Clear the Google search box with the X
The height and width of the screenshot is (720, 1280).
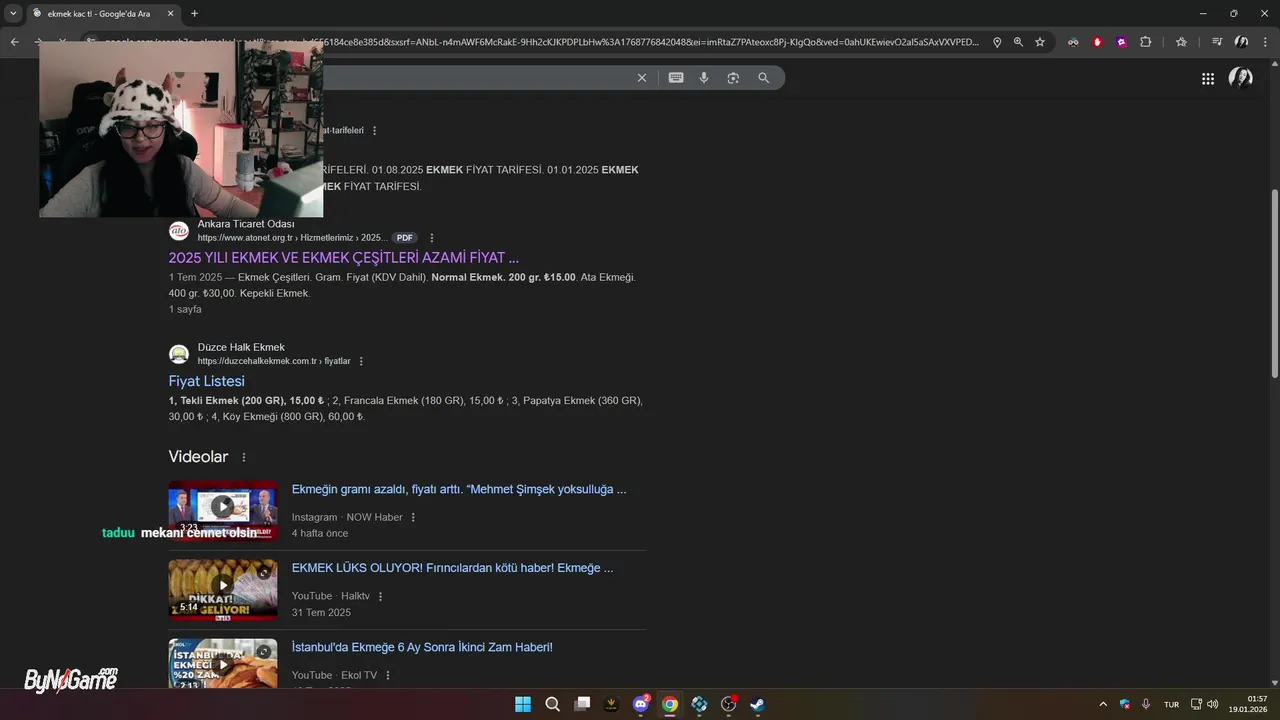tap(642, 78)
